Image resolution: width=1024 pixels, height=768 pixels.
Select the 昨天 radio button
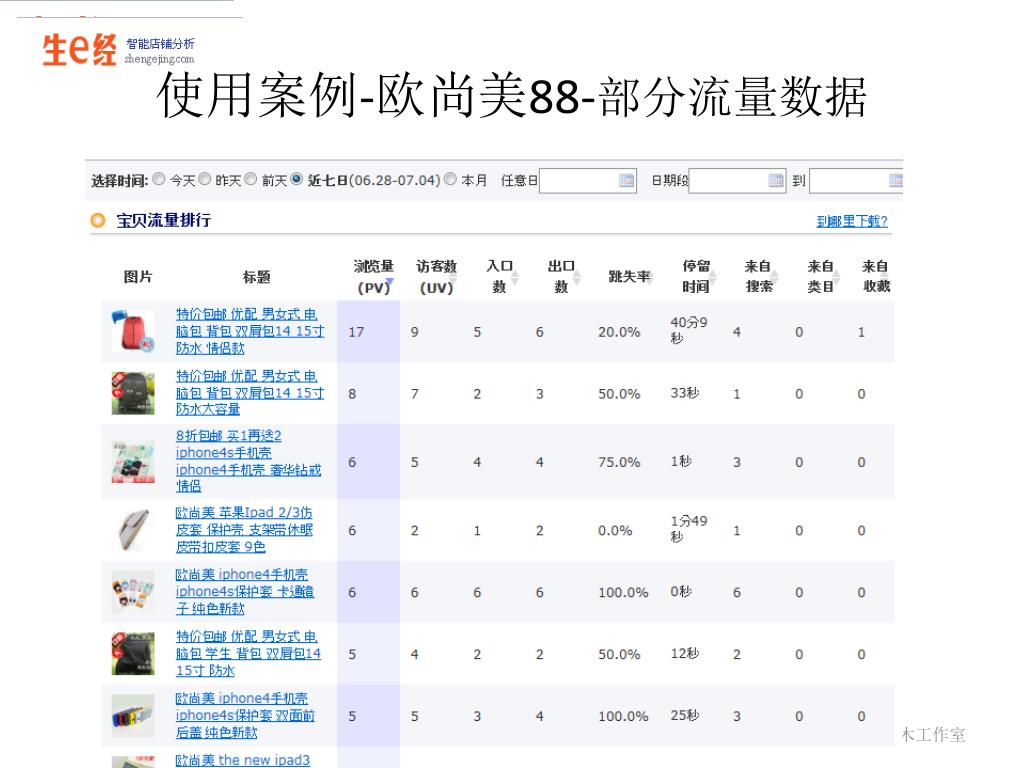(204, 179)
